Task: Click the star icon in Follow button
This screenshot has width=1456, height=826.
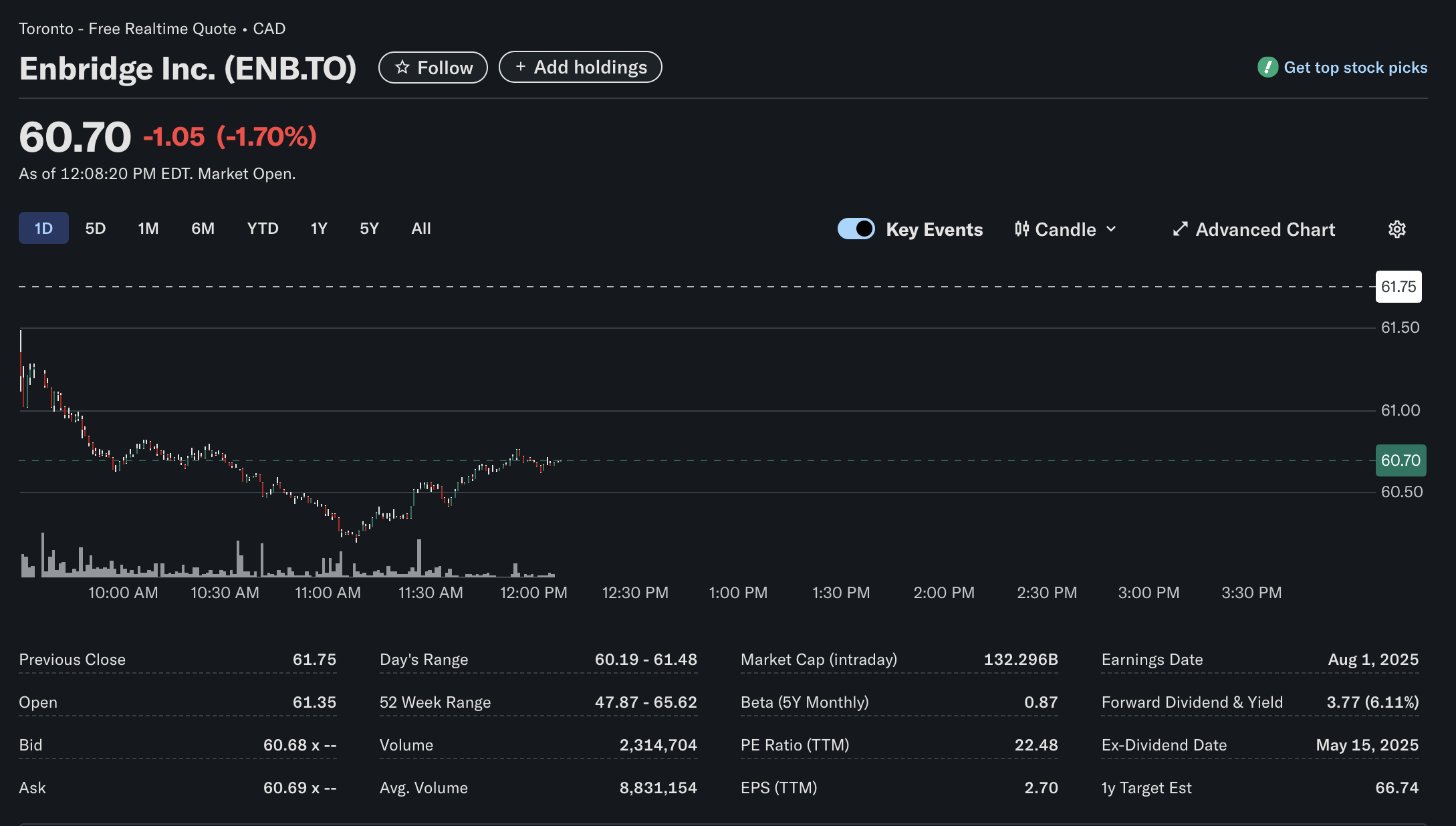Action: (x=402, y=67)
